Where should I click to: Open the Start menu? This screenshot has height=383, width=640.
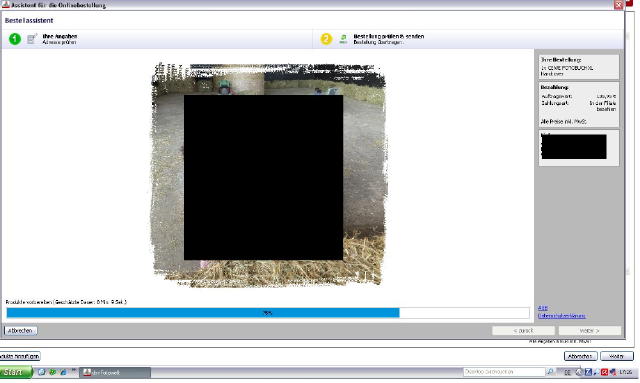coord(16,372)
